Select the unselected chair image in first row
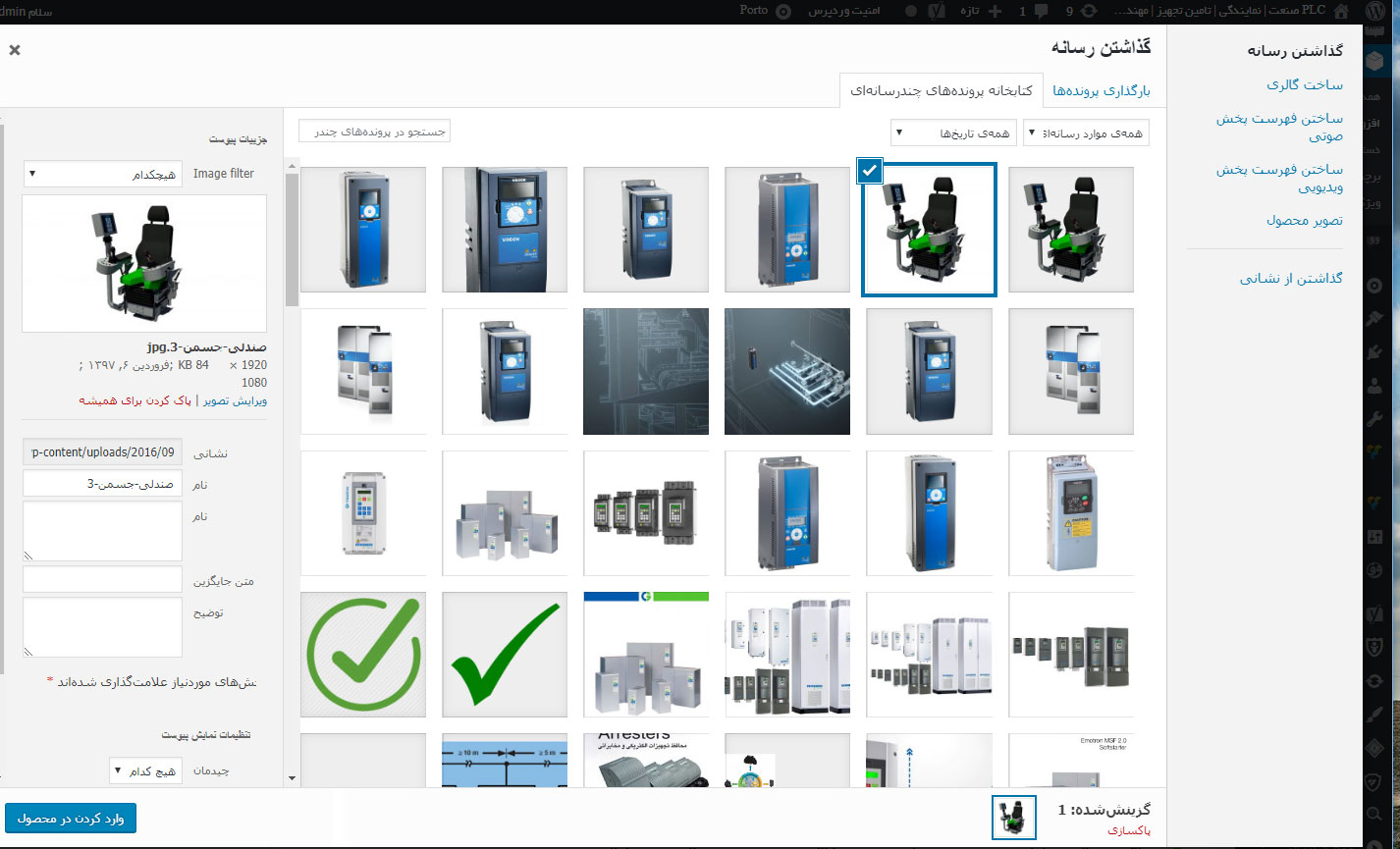 [1071, 230]
